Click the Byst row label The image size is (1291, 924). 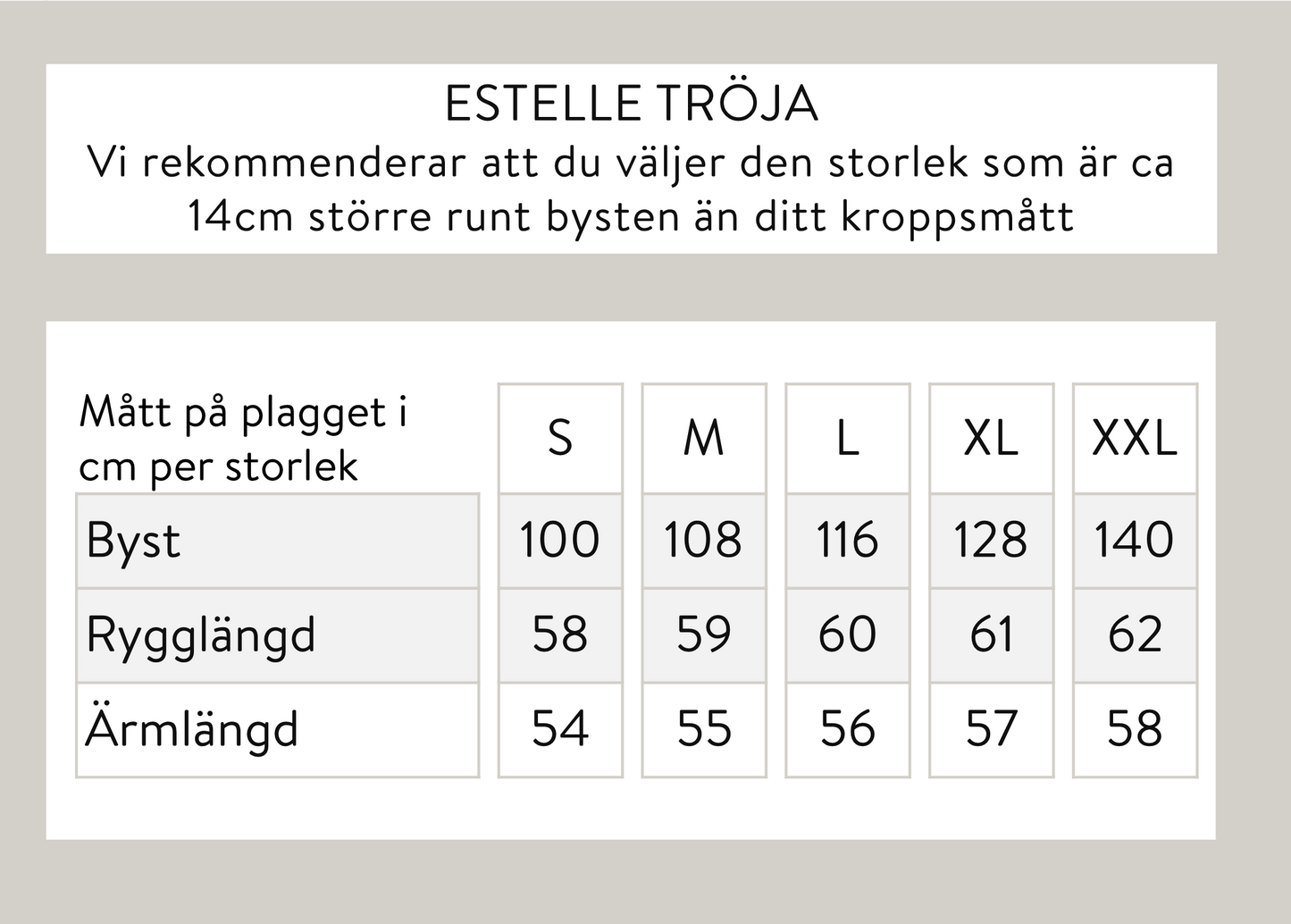(x=134, y=541)
